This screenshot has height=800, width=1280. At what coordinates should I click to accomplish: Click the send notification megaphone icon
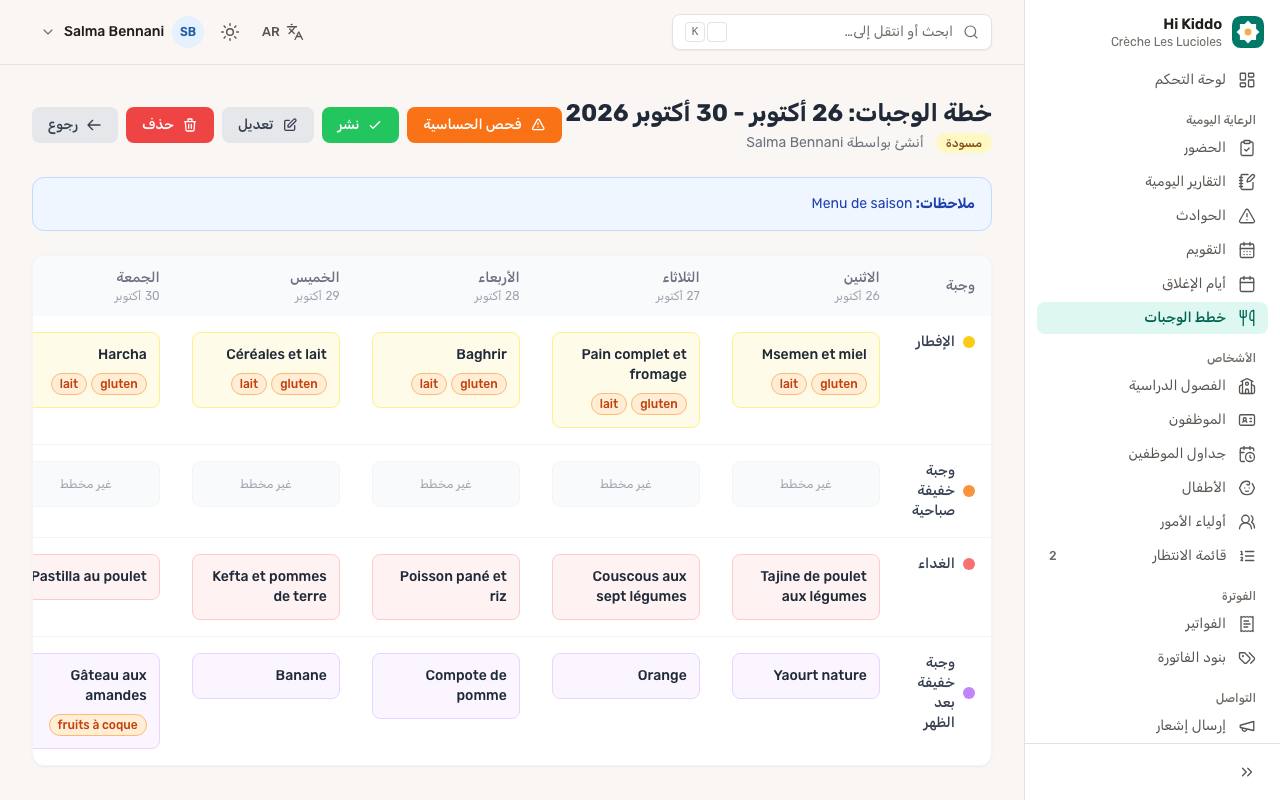tap(1247, 726)
